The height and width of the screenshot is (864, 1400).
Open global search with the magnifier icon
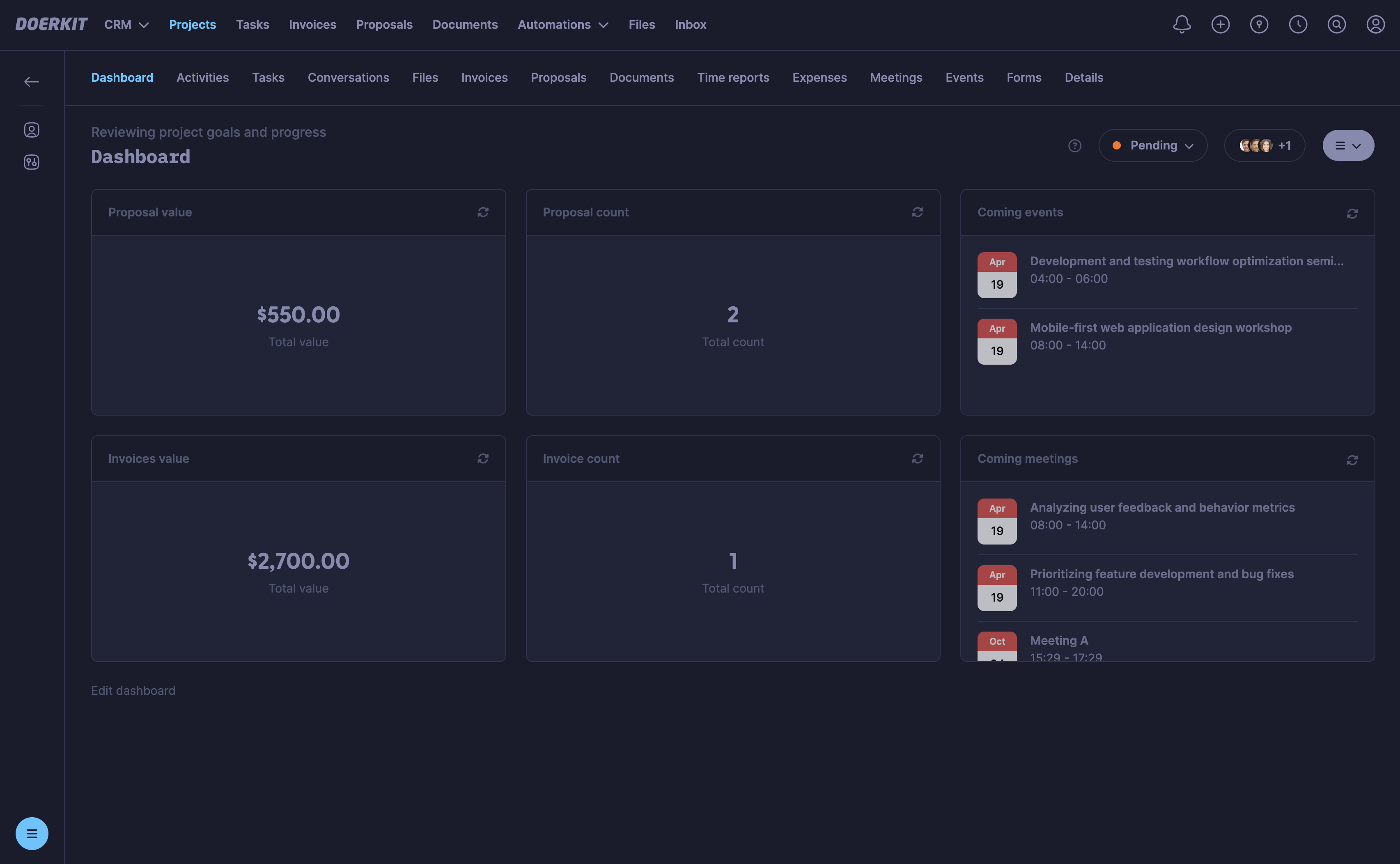coord(1337,25)
